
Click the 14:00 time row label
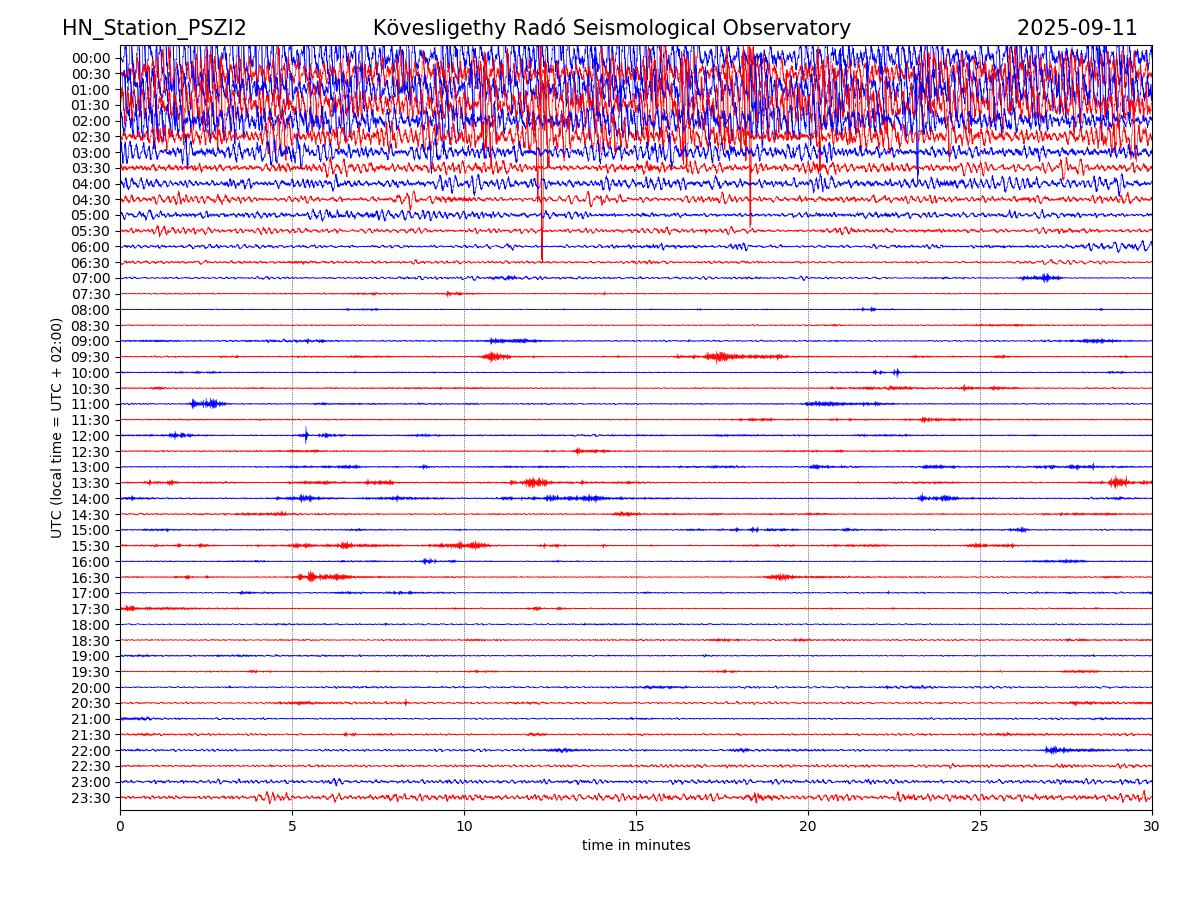pos(91,499)
